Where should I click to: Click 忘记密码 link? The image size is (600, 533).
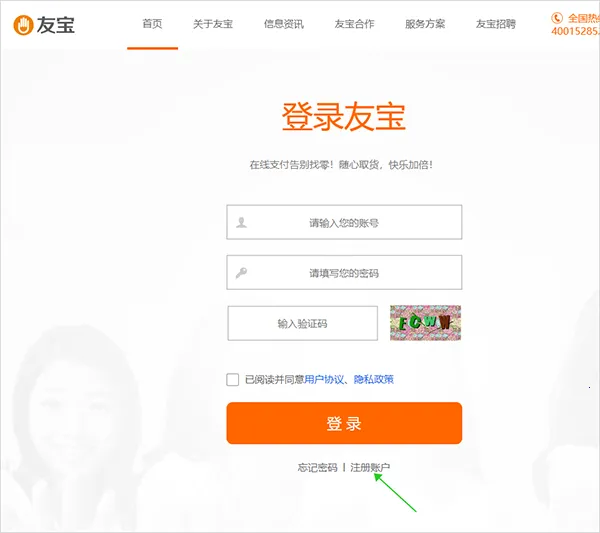pyautogui.click(x=318, y=468)
